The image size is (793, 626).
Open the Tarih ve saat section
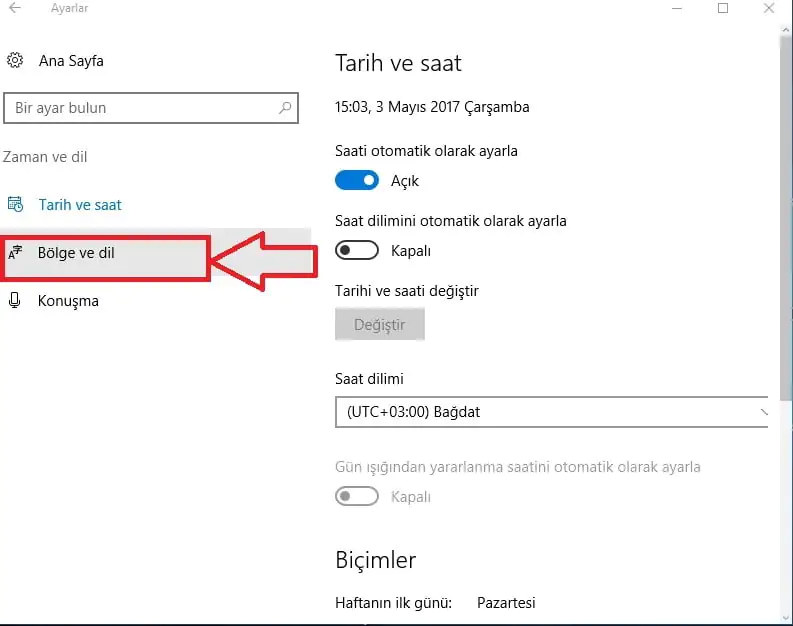80,205
